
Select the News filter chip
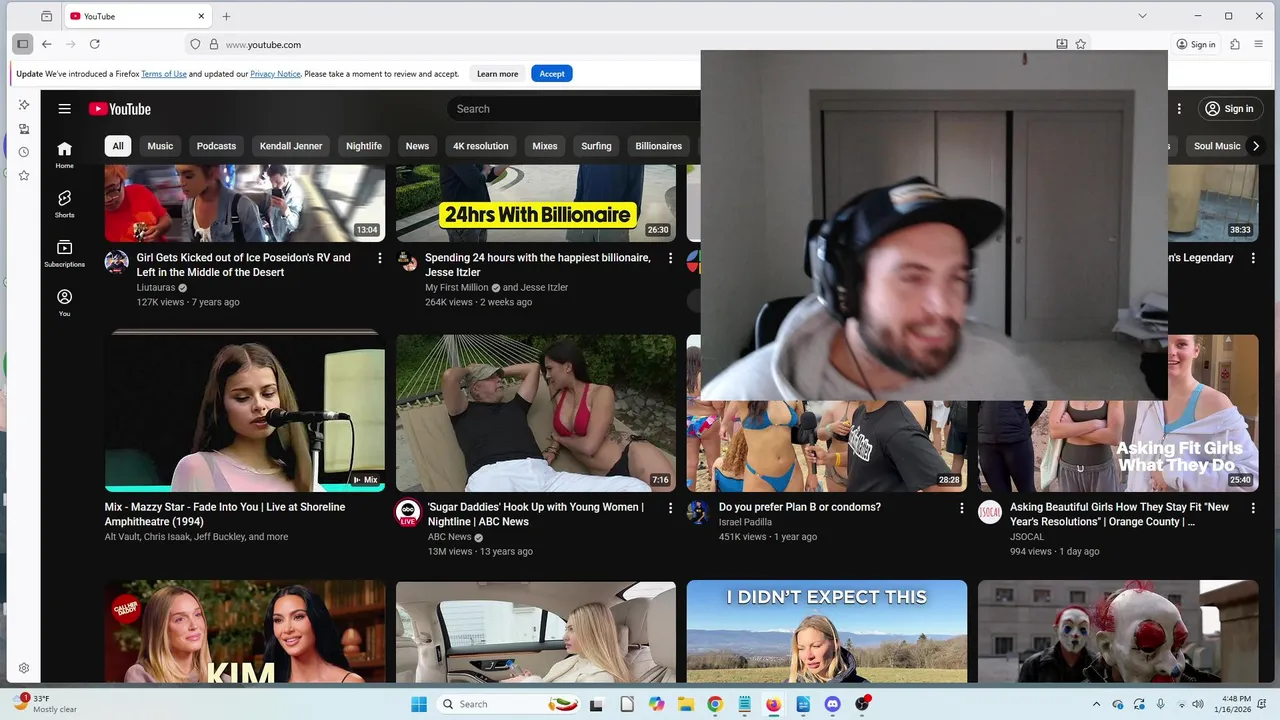coord(417,146)
